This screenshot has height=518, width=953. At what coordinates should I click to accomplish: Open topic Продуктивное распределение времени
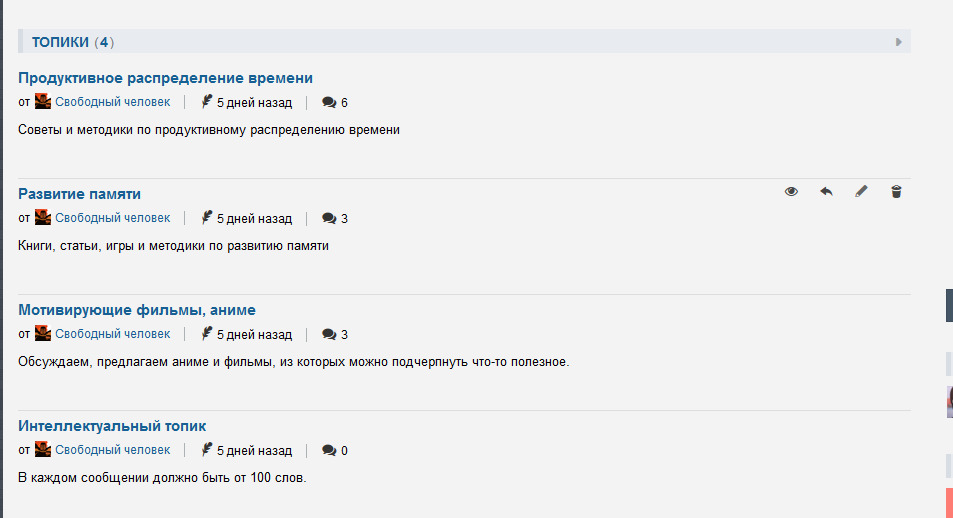(x=165, y=78)
